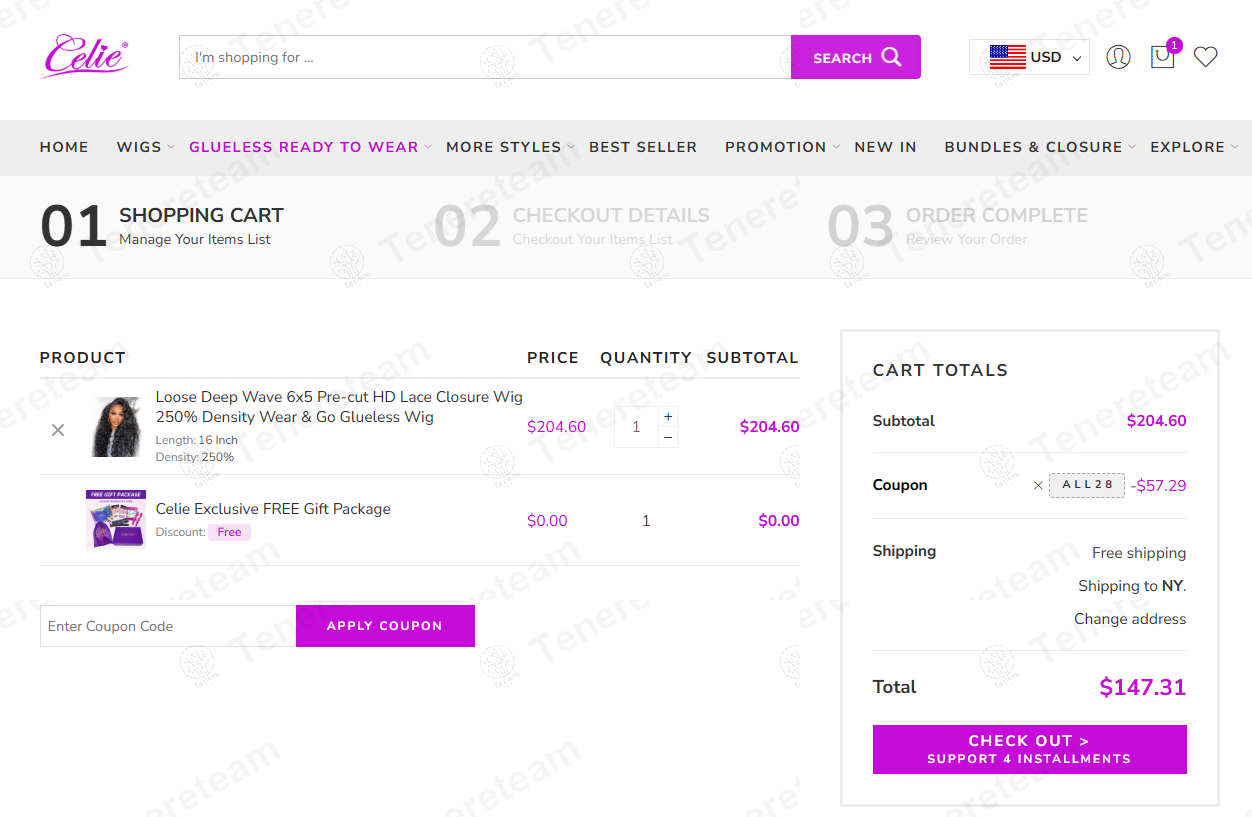Select step 03 ORDER COMPLETE

coord(957,226)
